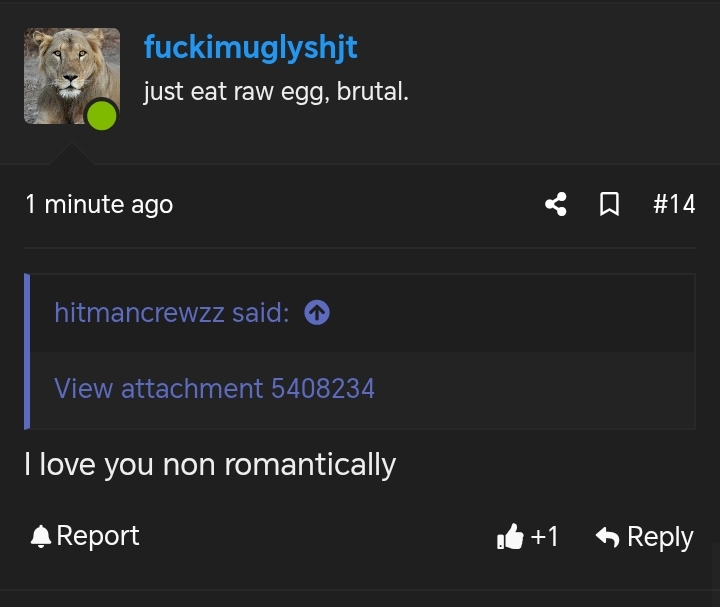Click the Reply text button
This screenshot has height=607, width=720.
[x=660, y=537]
